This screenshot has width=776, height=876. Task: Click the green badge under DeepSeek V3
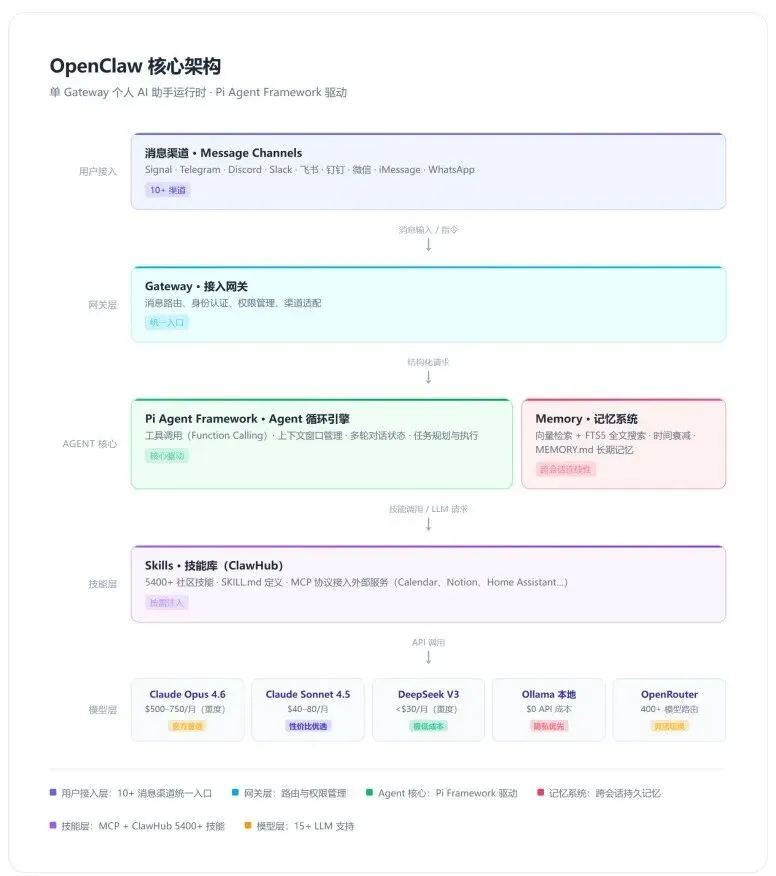pyautogui.click(x=429, y=726)
